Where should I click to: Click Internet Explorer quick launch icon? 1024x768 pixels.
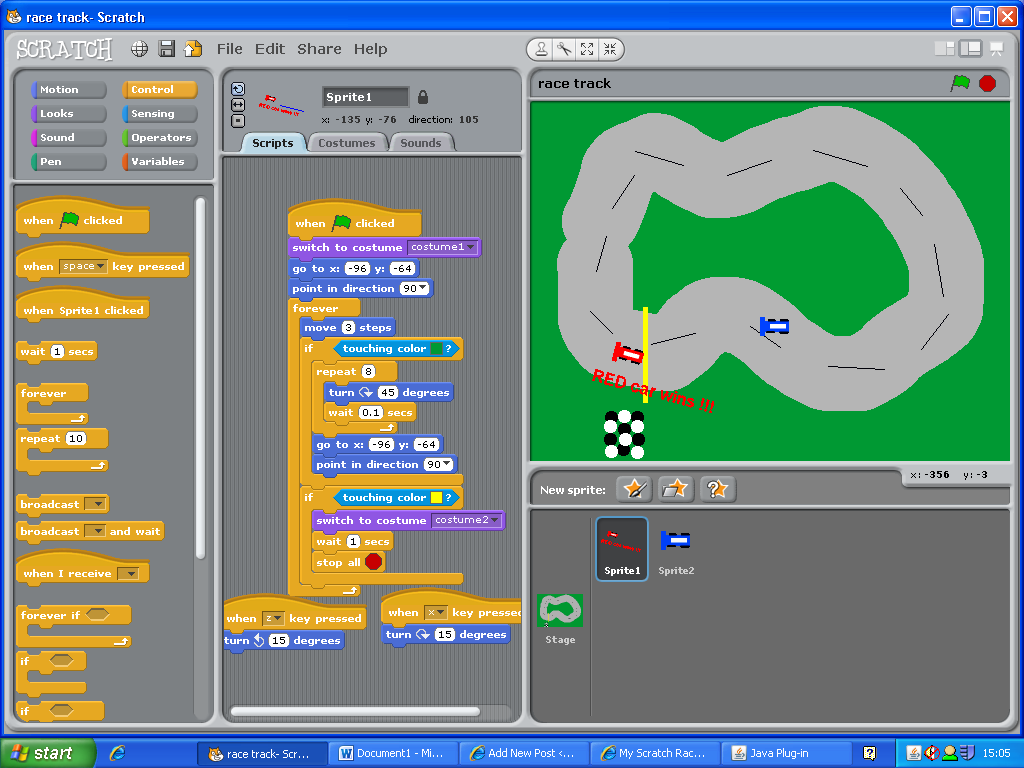118,753
